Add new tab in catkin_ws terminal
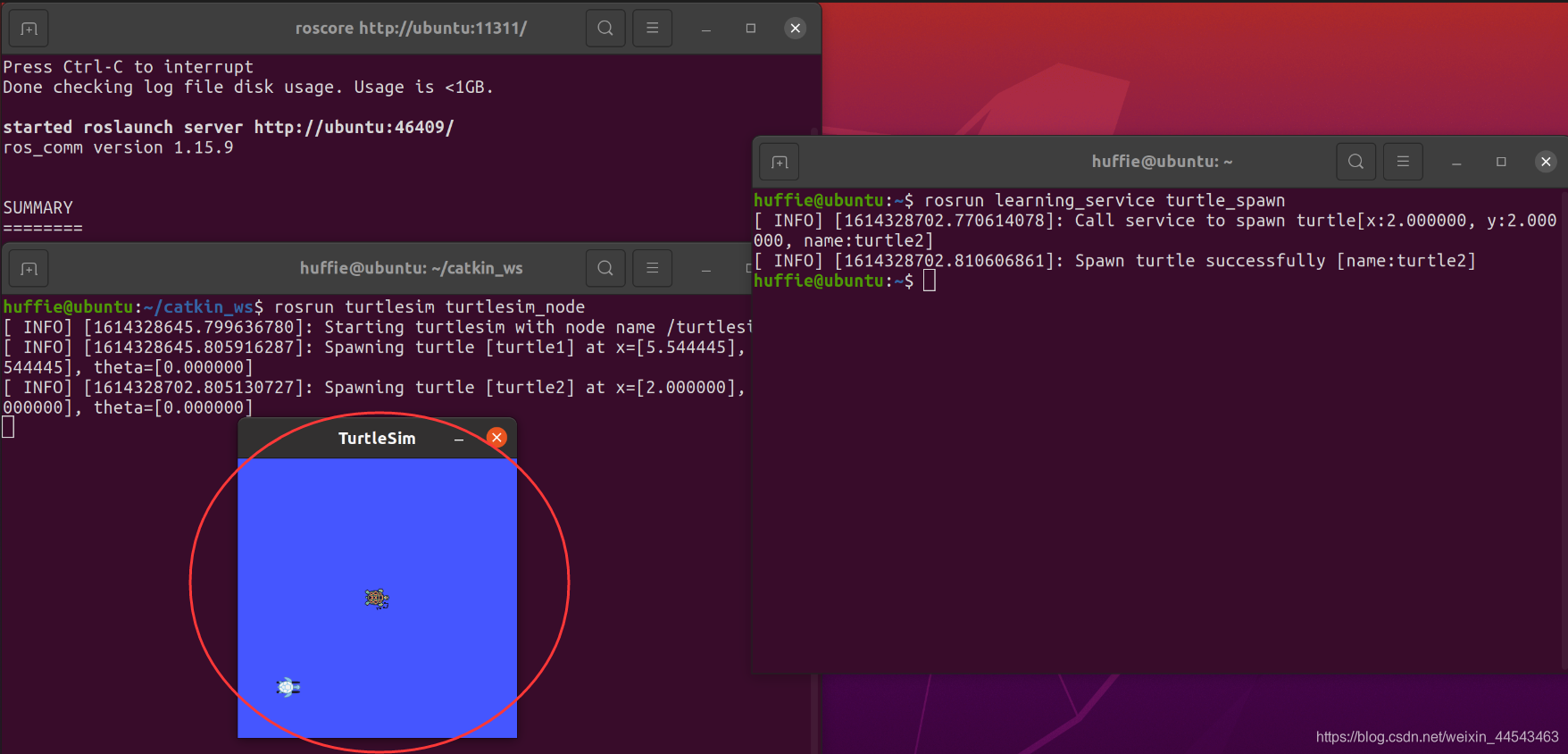 click(x=29, y=269)
